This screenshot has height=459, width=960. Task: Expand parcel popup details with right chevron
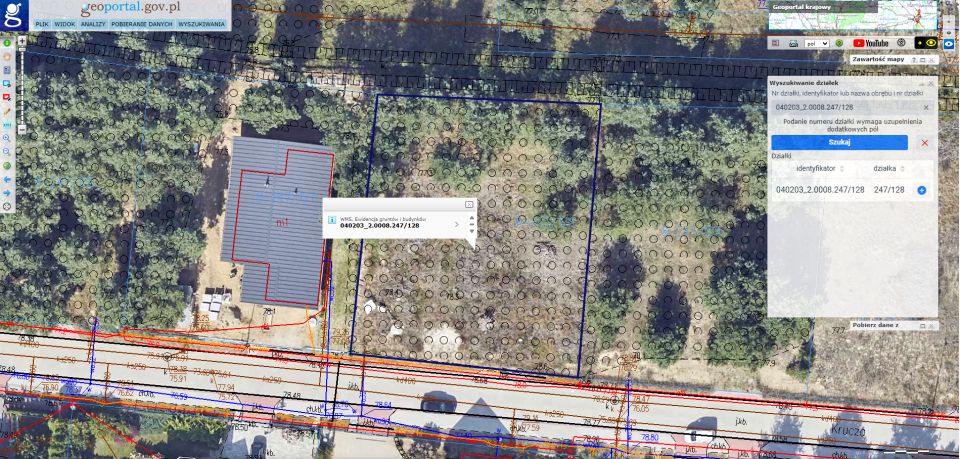(456, 224)
